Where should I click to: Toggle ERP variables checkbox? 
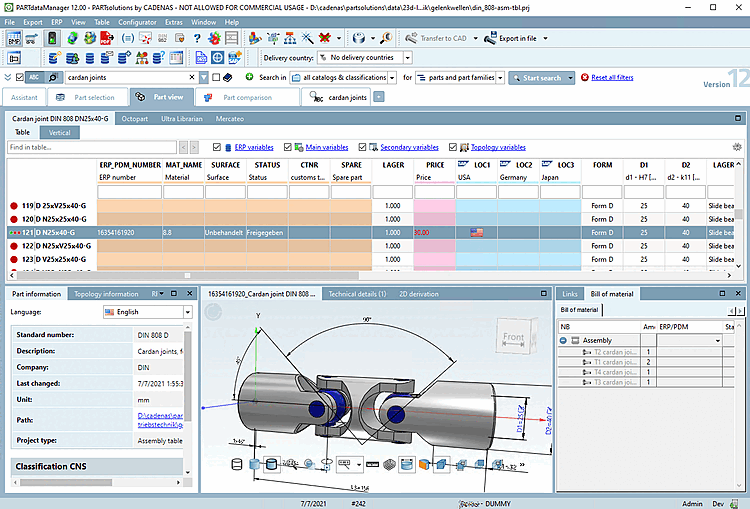coord(217,147)
